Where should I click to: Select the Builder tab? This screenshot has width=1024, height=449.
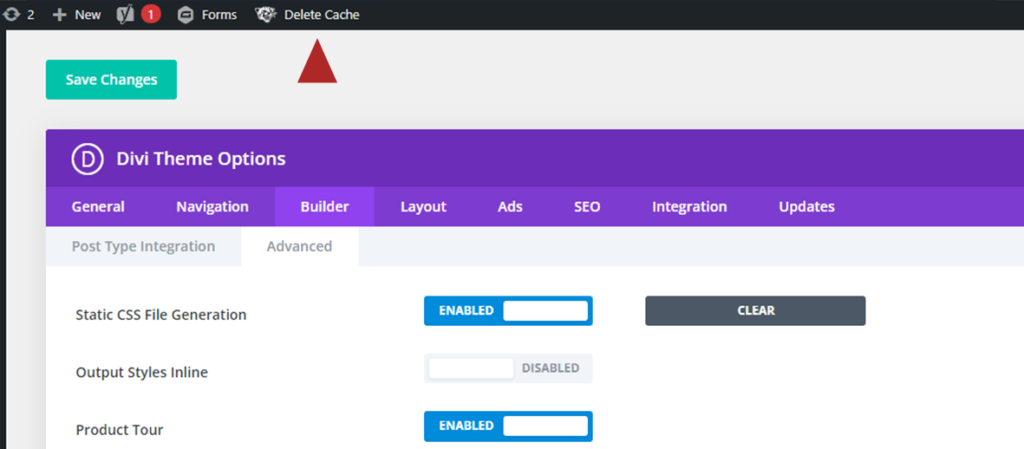point(325,207)
